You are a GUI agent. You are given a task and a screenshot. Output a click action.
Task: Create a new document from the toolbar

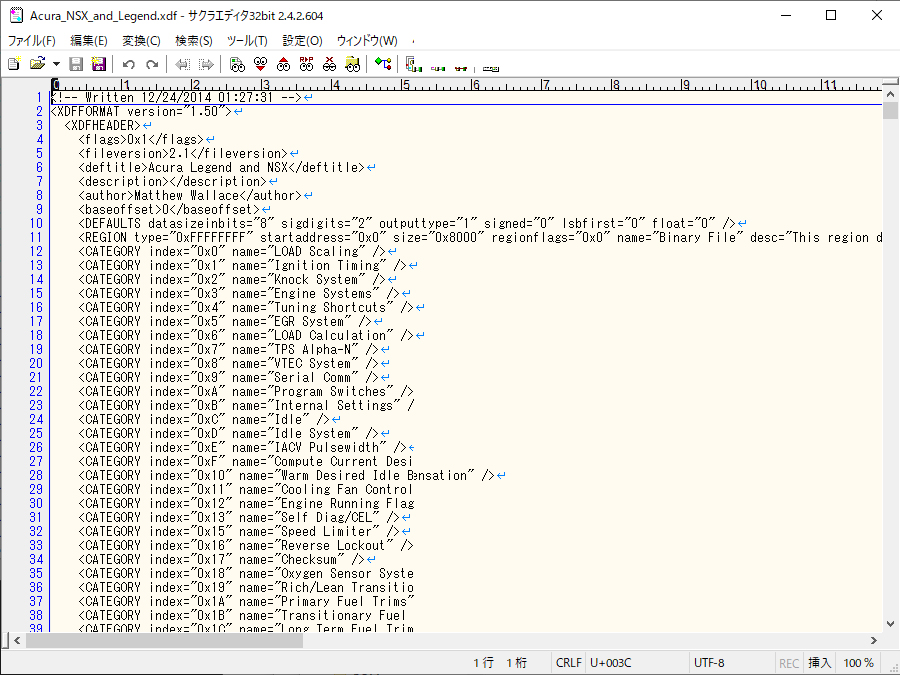coord(14,64)
